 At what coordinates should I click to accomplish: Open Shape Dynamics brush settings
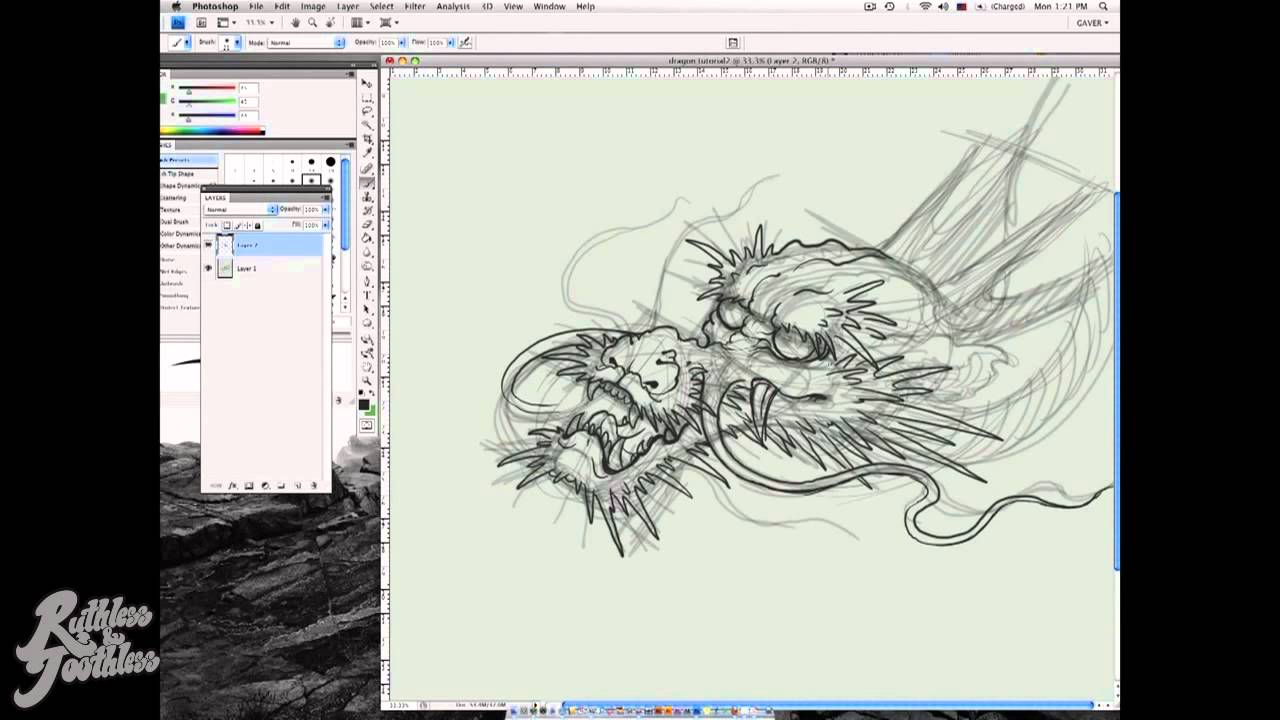(x=181, y=186)
